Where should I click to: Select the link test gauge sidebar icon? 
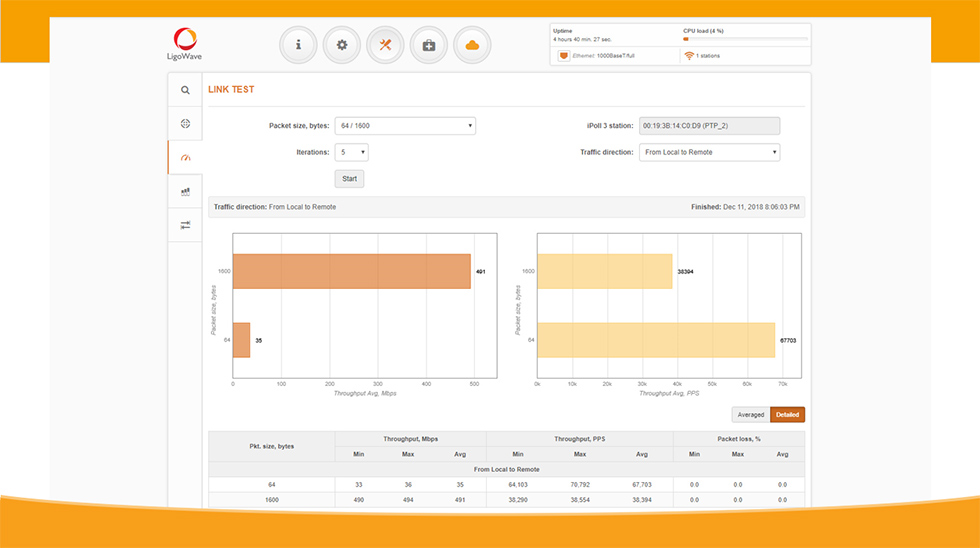[185, 157]
